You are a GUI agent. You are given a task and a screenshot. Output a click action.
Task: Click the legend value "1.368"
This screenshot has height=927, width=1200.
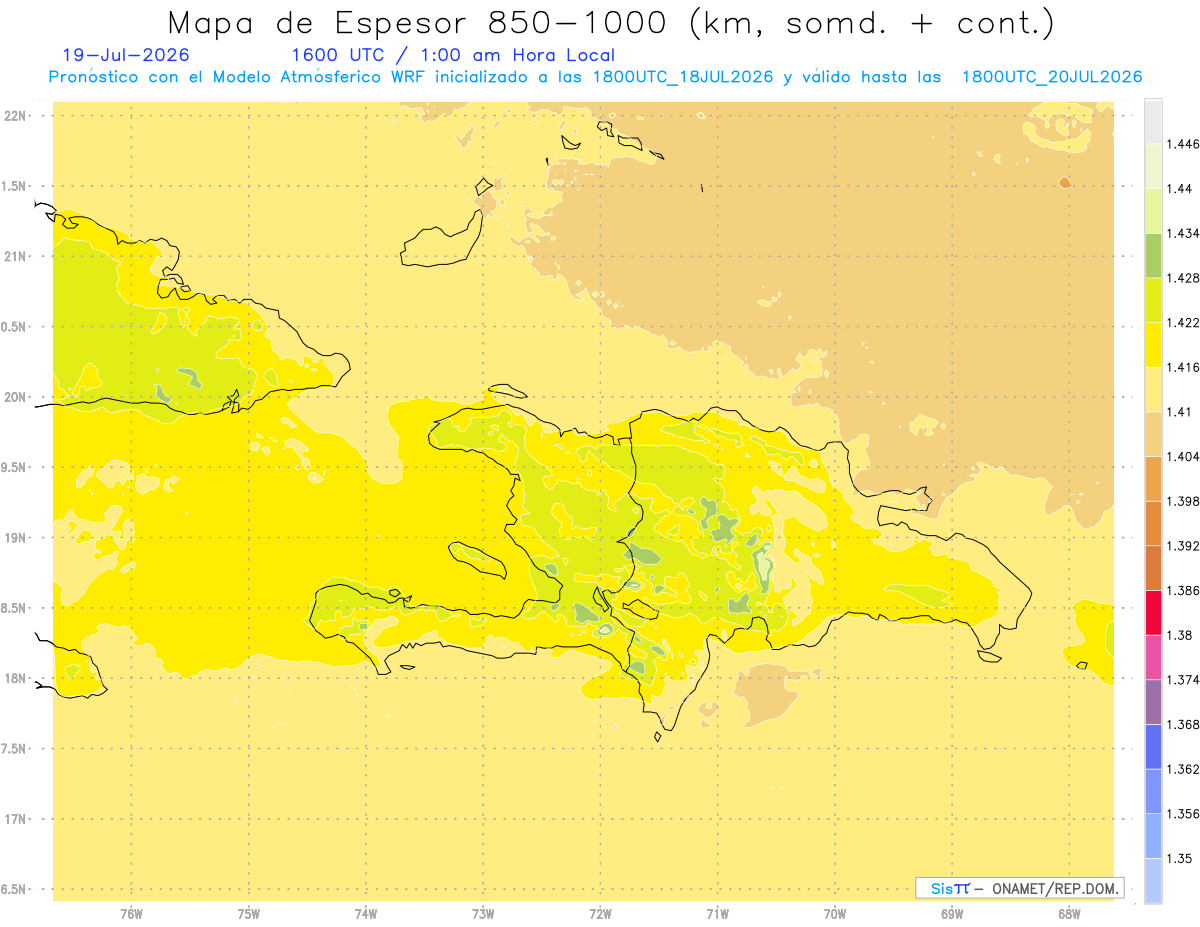[1183, 724]
